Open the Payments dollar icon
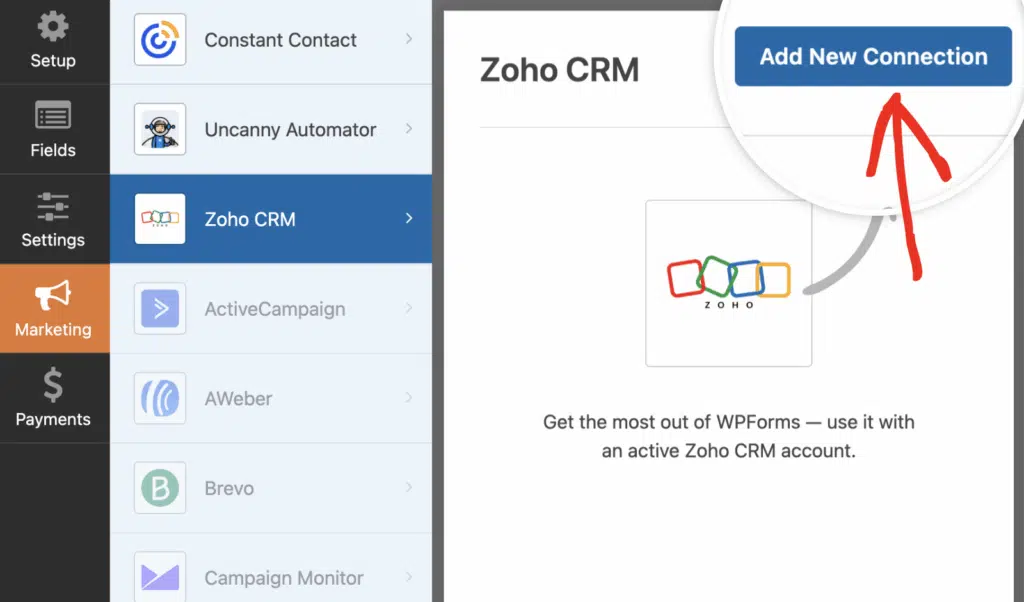This screenshot has height=602, width=1024. pyautogui.click(x=53, y=385)
